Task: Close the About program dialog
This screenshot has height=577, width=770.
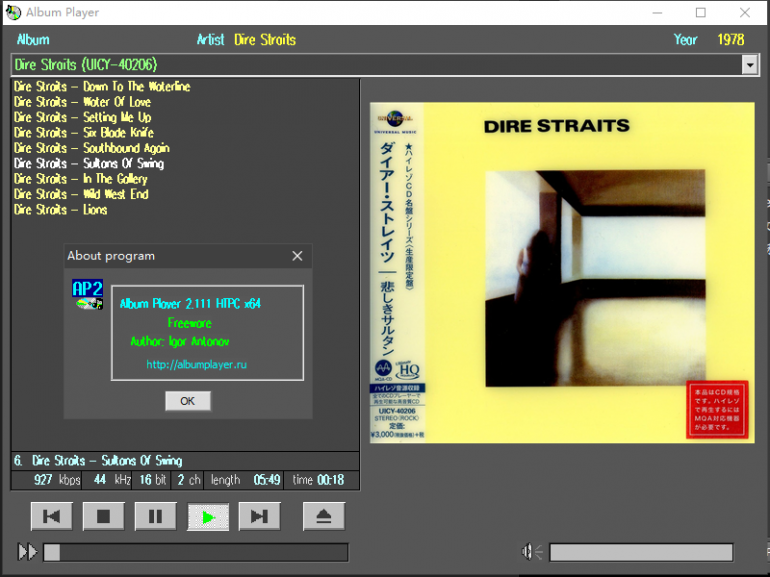Action: coord(297,256)
